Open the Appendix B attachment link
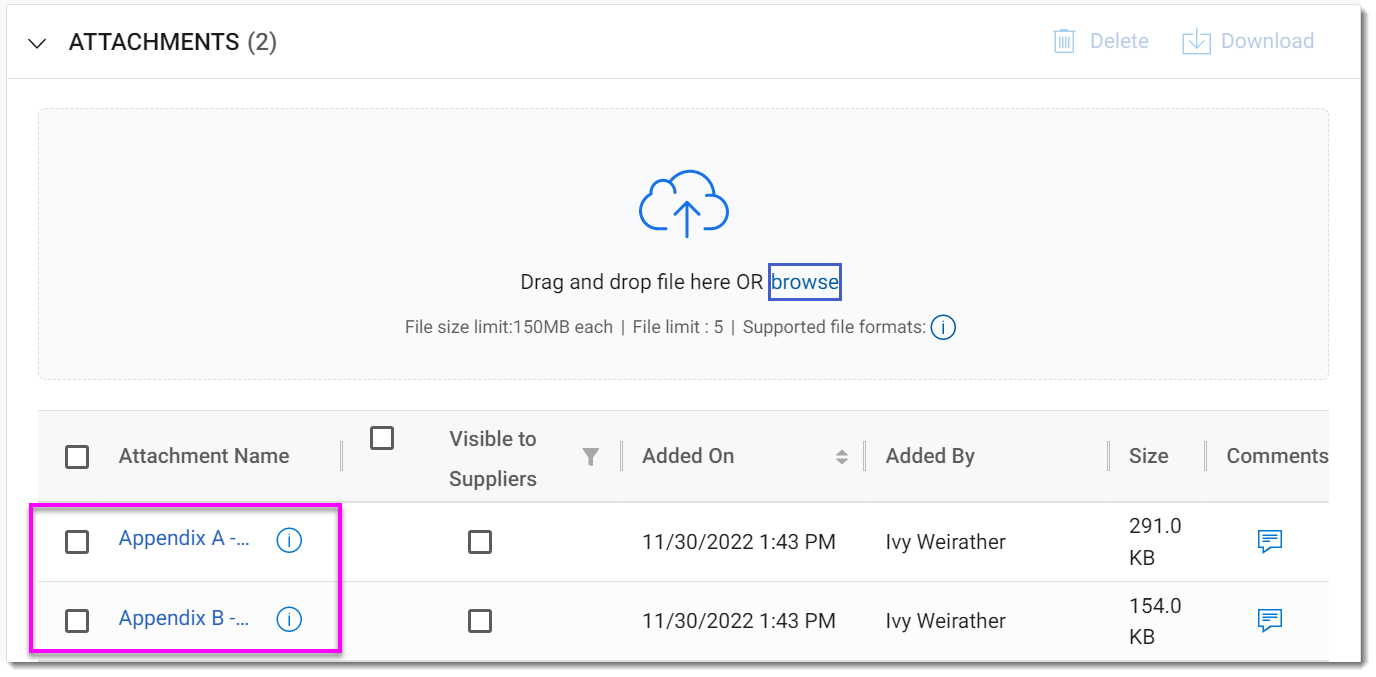The width and height of the screenshot is (1376, 677). pyautogui.click(x=184, y=618)
